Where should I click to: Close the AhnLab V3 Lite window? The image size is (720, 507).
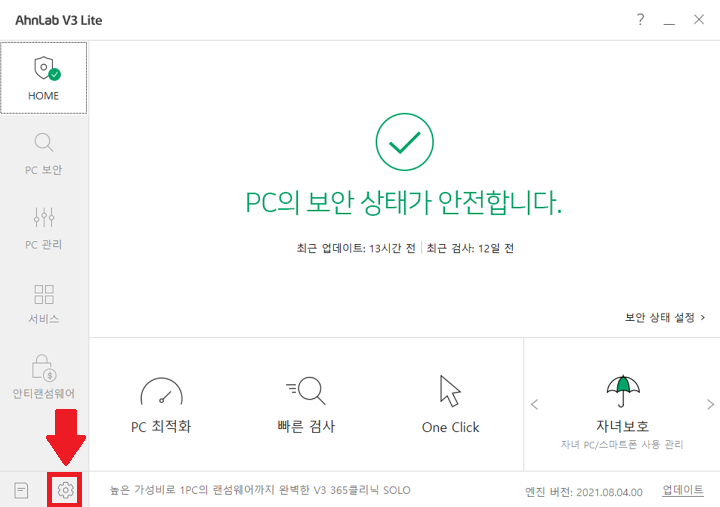pyautogui.click(x=699, y=19)
